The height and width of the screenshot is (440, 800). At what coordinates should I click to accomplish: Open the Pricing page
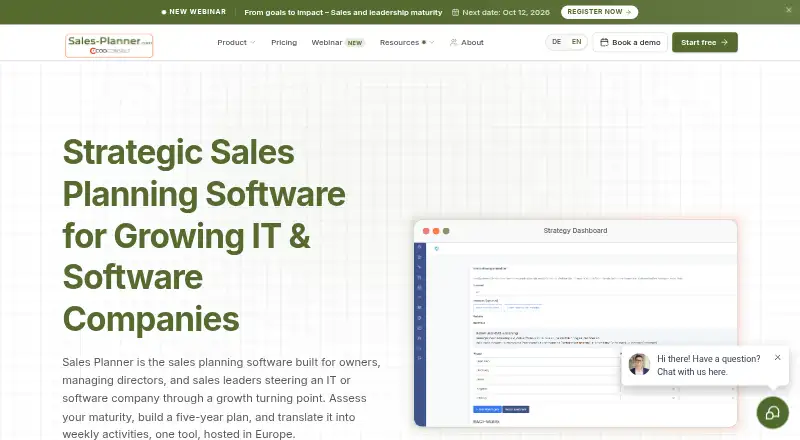pyautogui.click(x=284, y=42)
